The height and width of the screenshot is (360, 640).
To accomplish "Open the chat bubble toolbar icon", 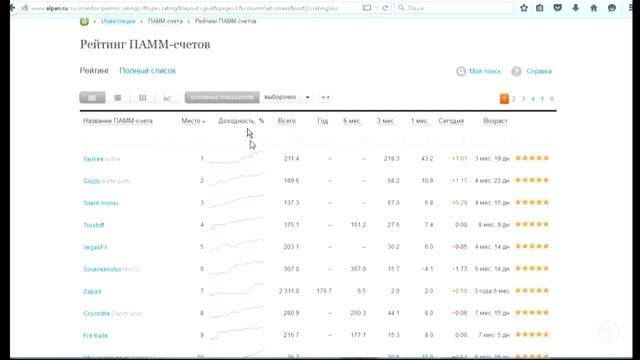I will click(x=611, y=8).
